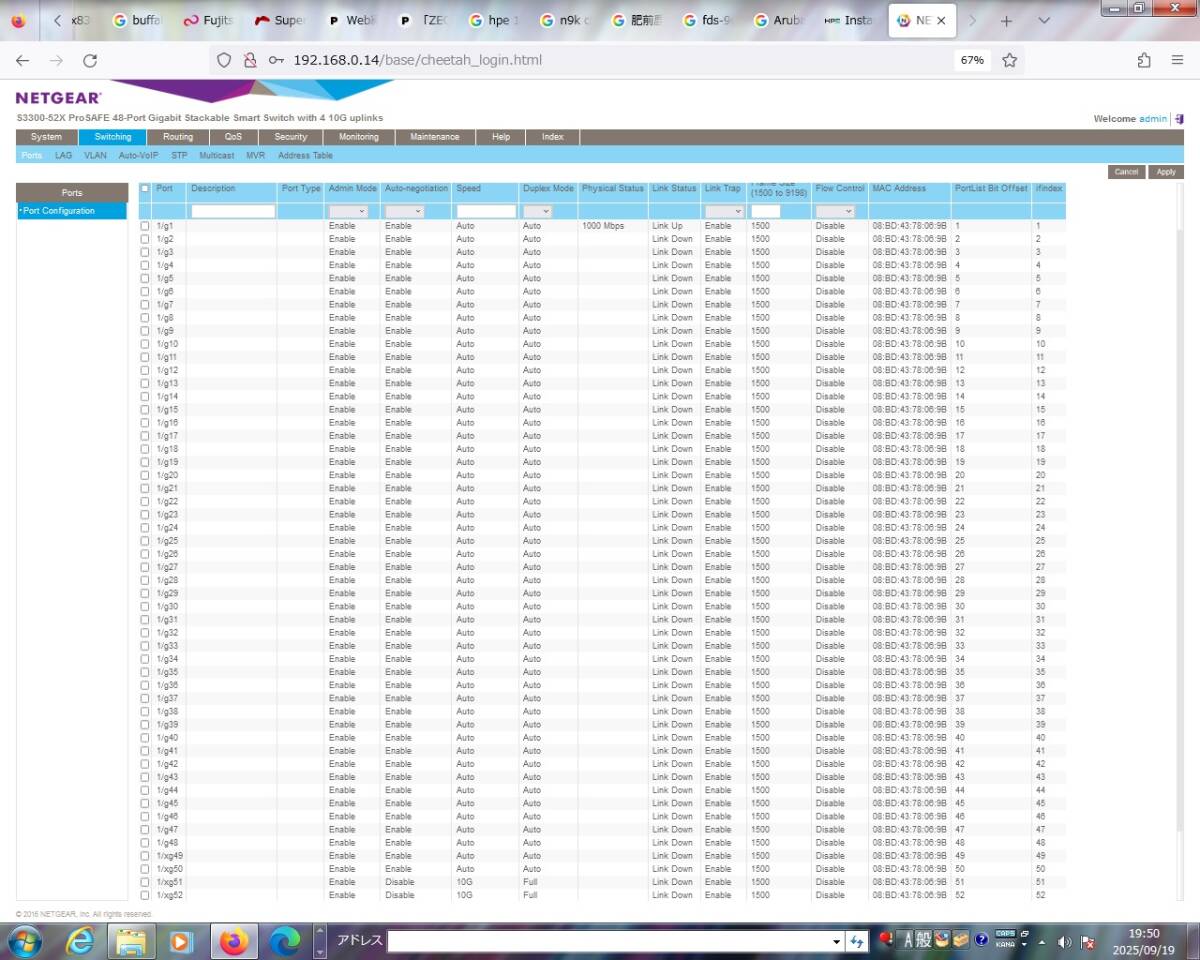Check the box for port 1/g1

pyautogui.click(x=145, y=226)
